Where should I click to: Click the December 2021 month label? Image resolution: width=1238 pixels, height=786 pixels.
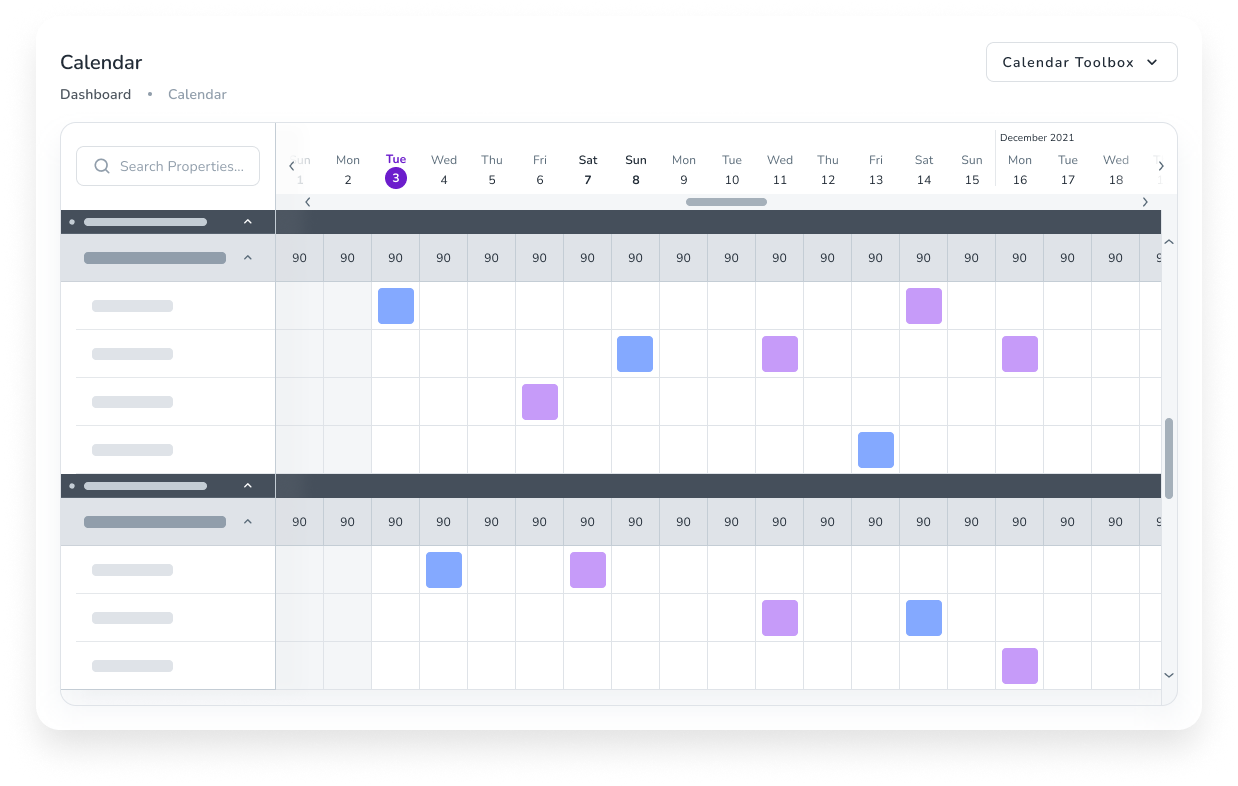[x=1037, y=138]
